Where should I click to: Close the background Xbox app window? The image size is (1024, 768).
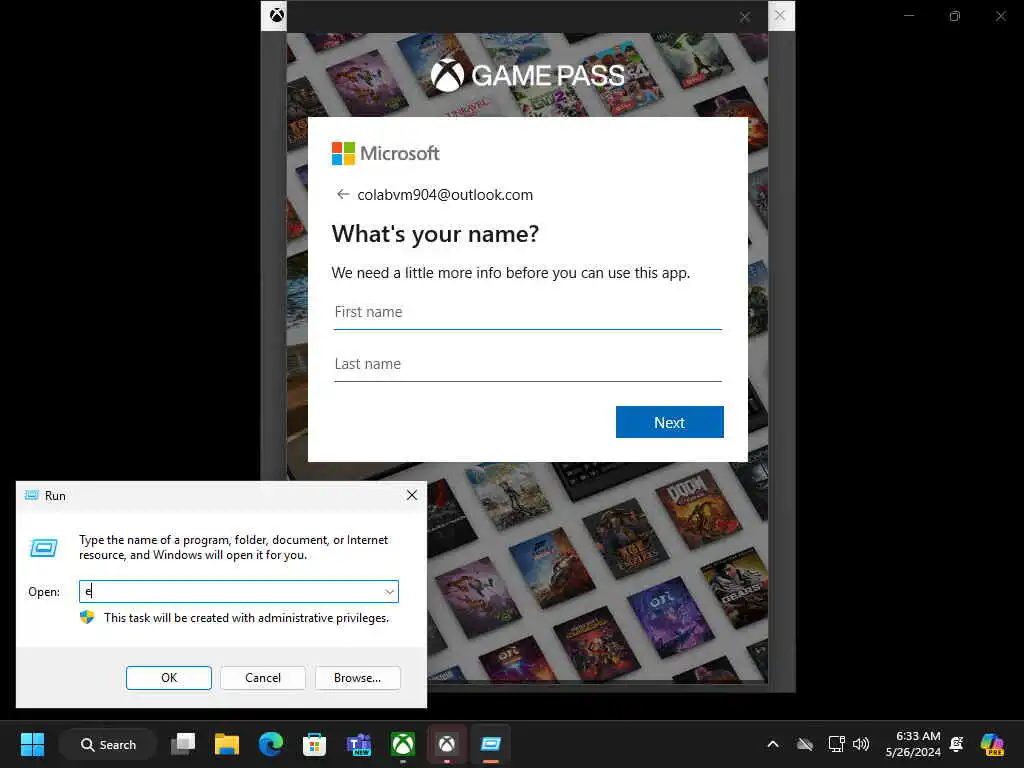point(1000,16)
